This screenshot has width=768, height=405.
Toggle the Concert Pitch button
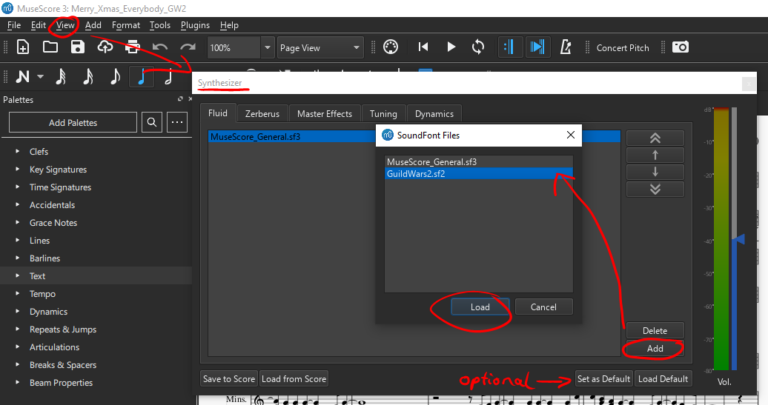(623, 48)
